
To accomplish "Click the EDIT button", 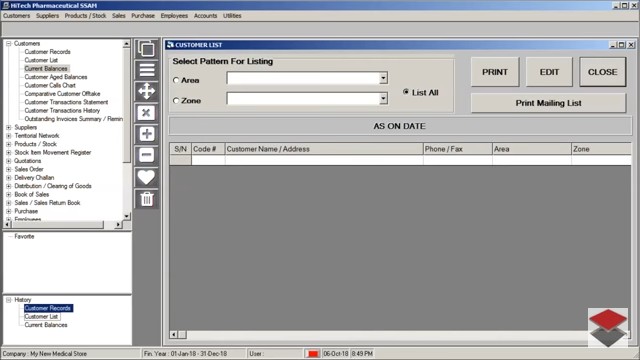I will click(x=549, y=72).
